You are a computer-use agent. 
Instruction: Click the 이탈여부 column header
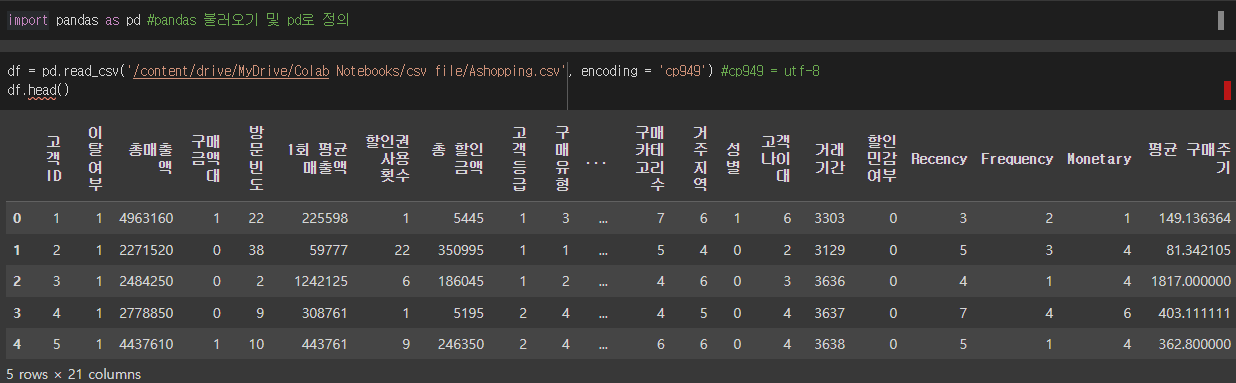[x=95, y=159]
